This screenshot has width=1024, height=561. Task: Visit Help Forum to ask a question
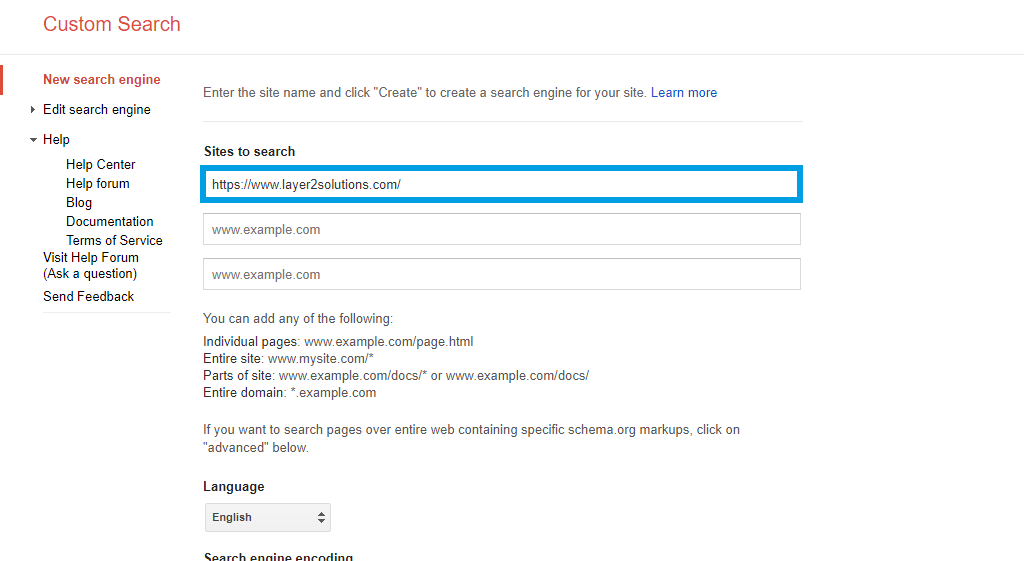coord(90,265)
